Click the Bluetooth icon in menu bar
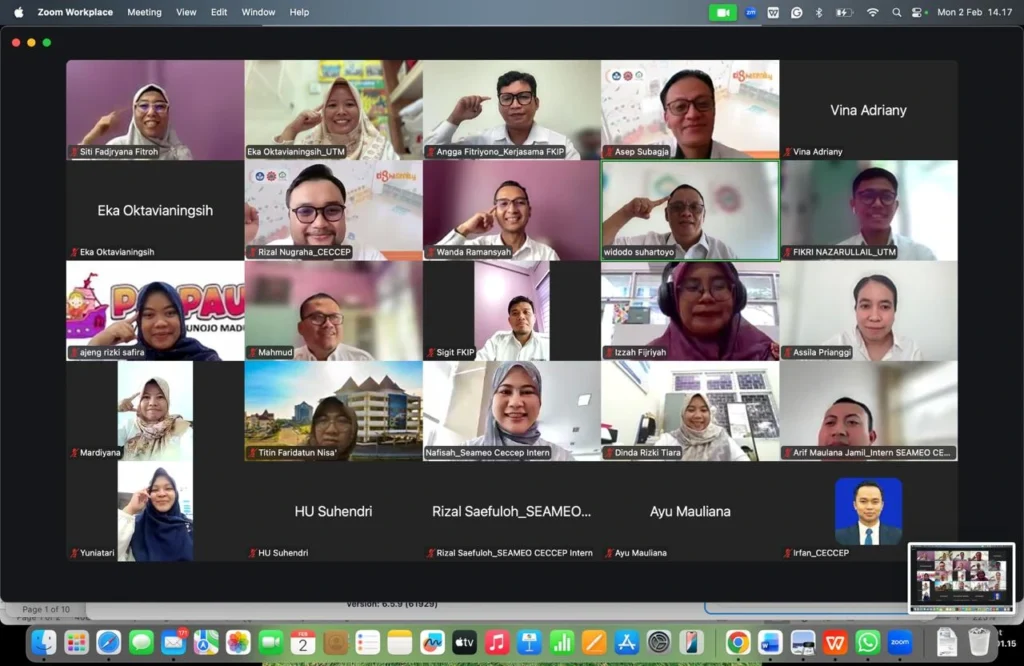The width and height of the screenshot is (1024, 666). click(x=819, y=12)
